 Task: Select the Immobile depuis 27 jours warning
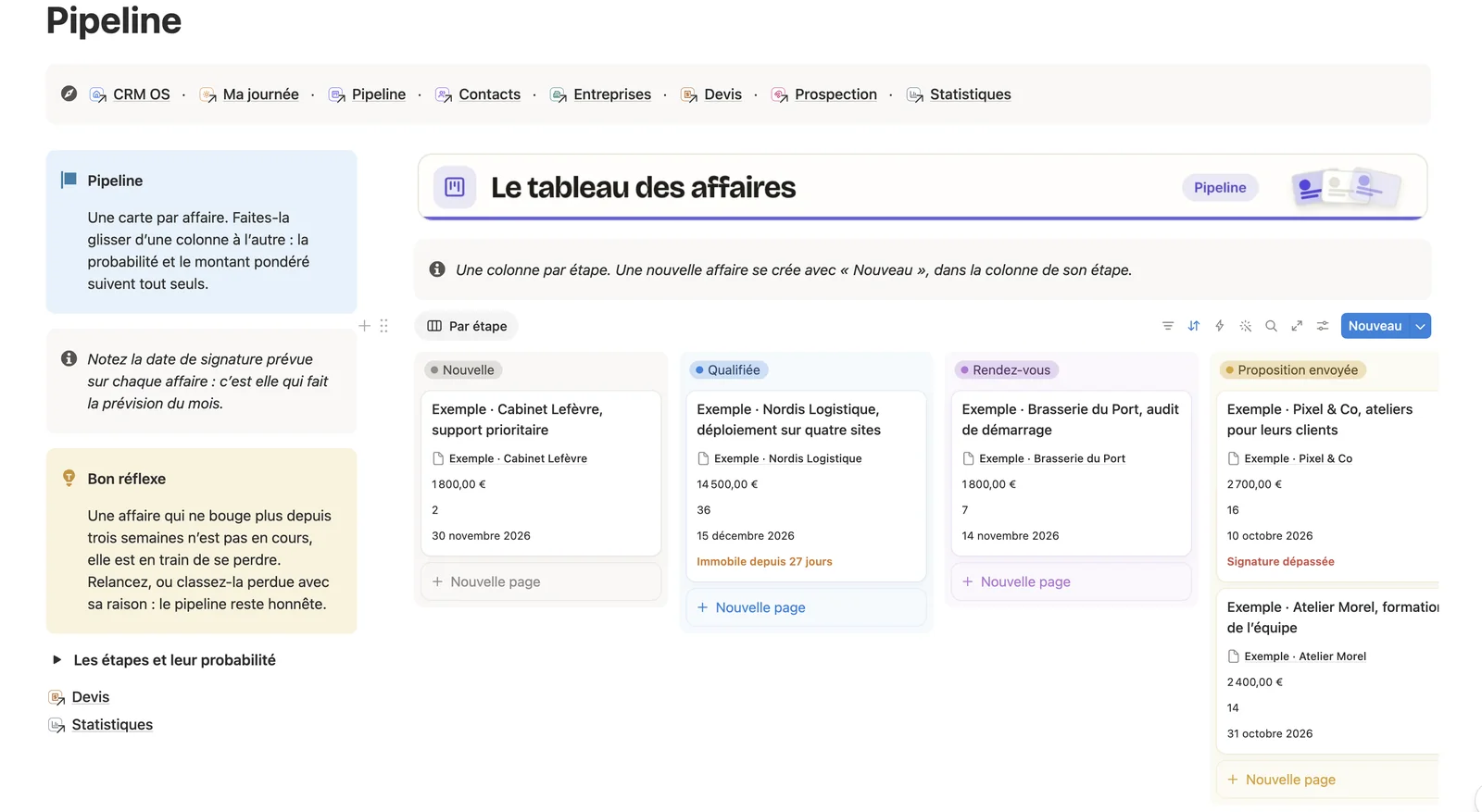pyautogui.click(x=764, y=561)
